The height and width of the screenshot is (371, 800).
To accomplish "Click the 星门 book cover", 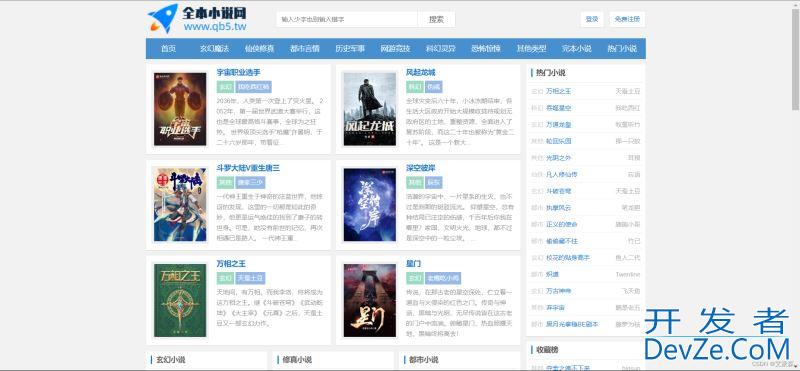I will click(x=369, y=300).
